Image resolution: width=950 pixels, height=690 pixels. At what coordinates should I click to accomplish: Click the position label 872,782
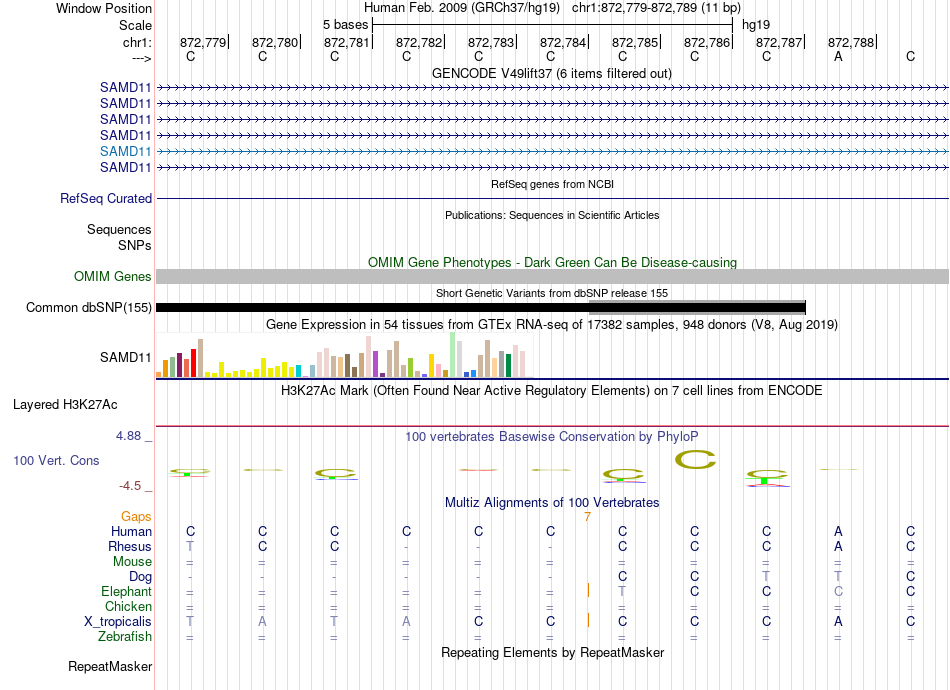coord(419,42)
